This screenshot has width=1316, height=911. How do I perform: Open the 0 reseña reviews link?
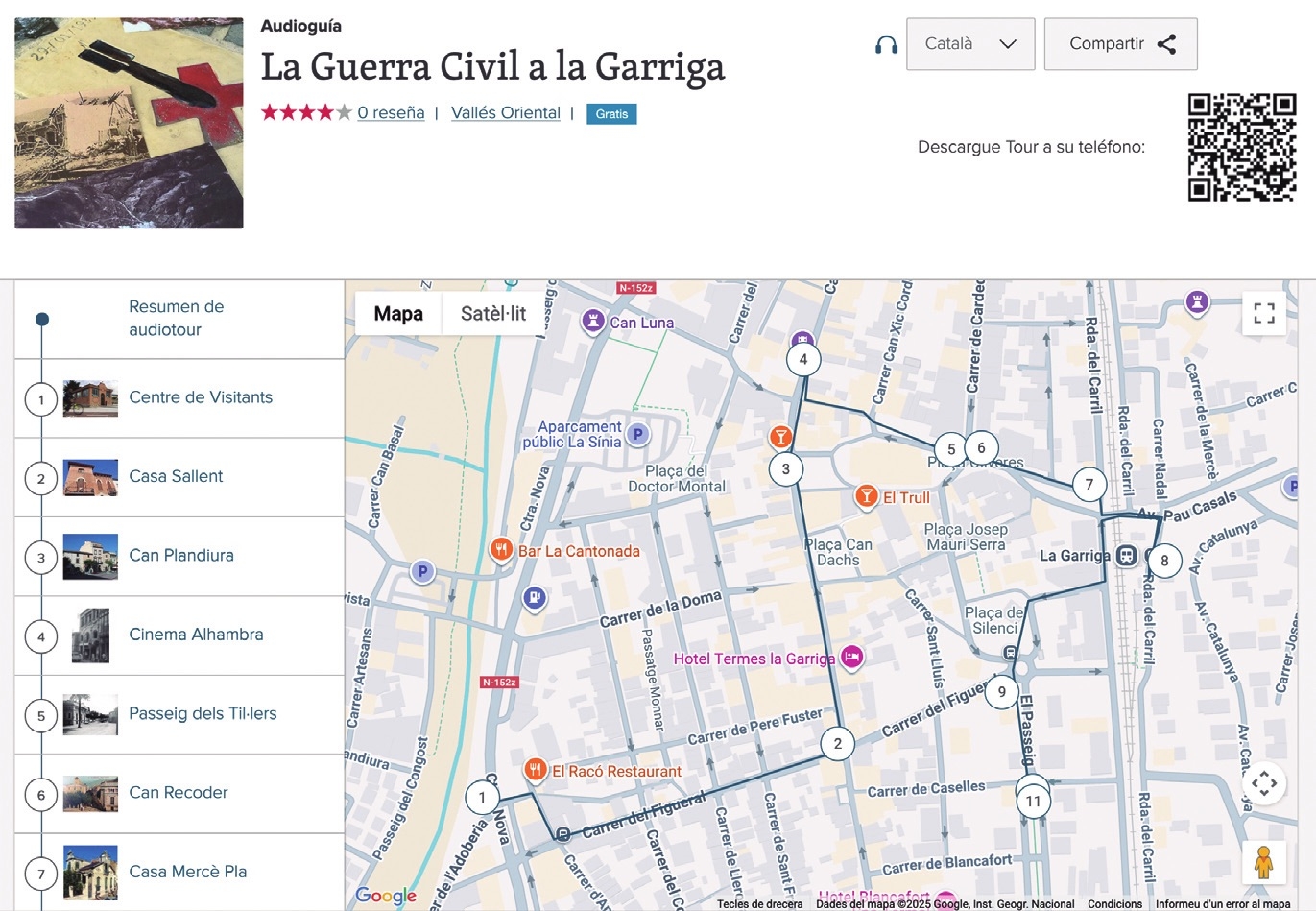point(391,113)
